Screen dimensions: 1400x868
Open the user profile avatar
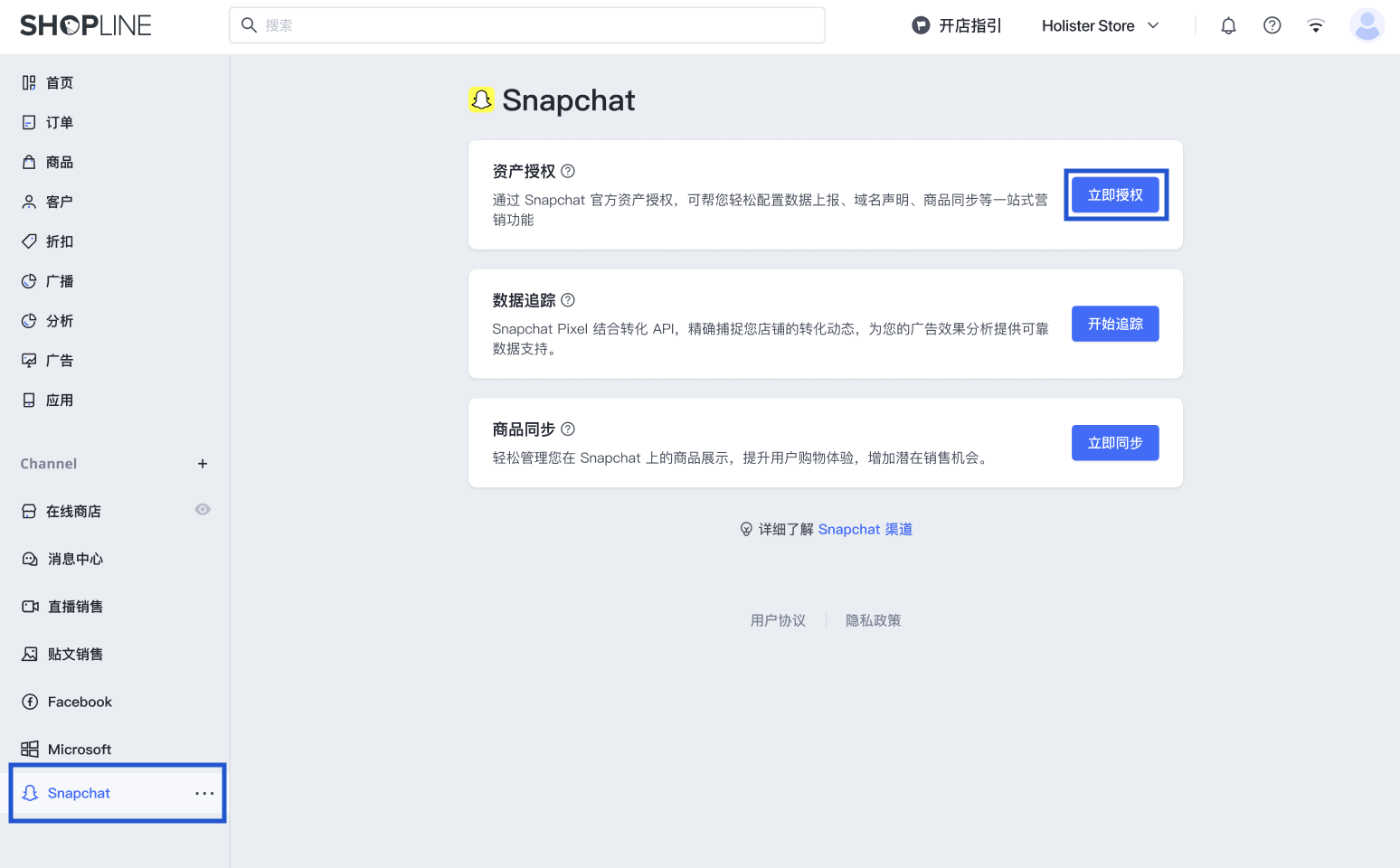1367,25
